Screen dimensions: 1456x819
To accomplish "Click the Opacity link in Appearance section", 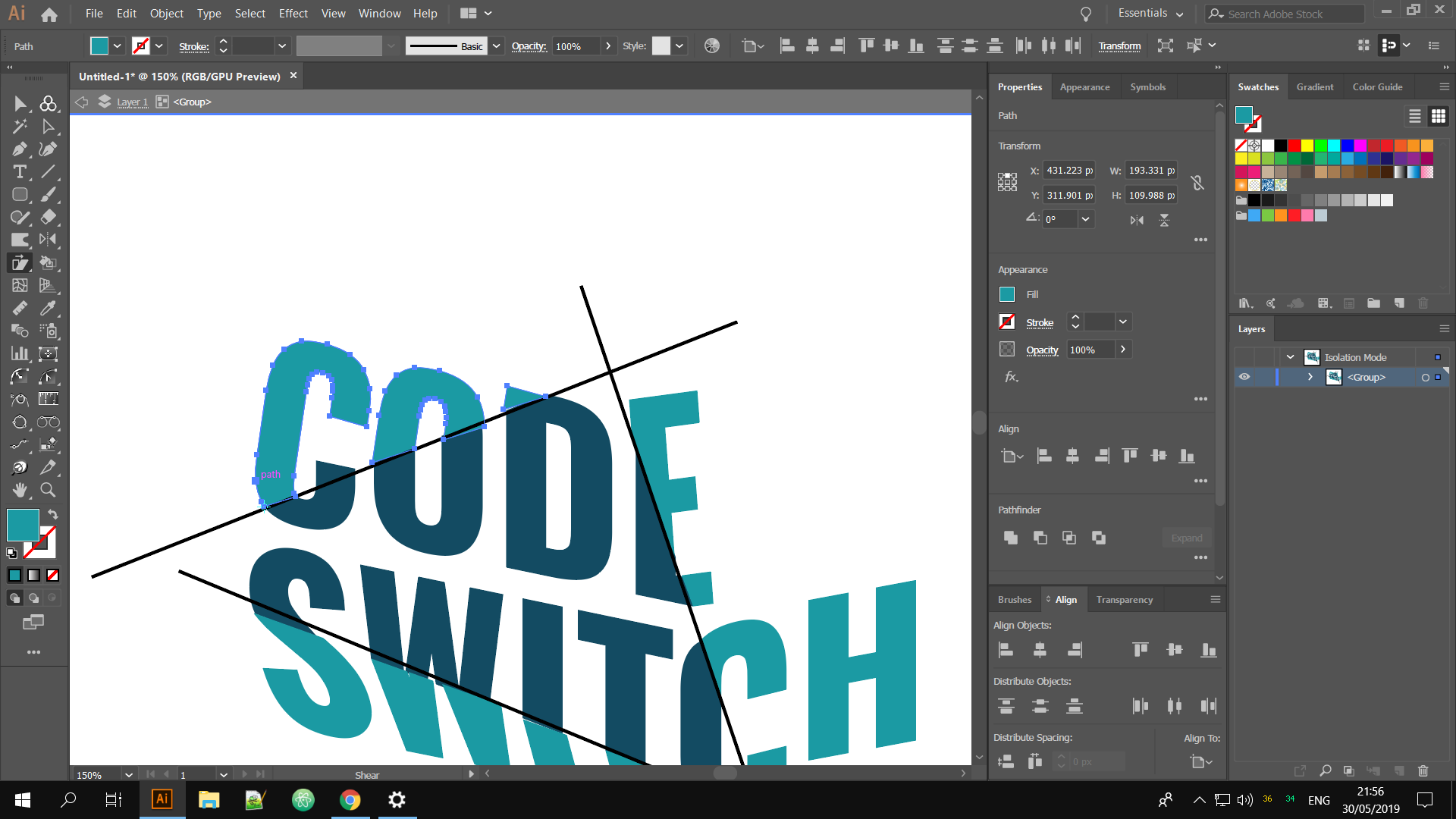I will click(1042, 350).
